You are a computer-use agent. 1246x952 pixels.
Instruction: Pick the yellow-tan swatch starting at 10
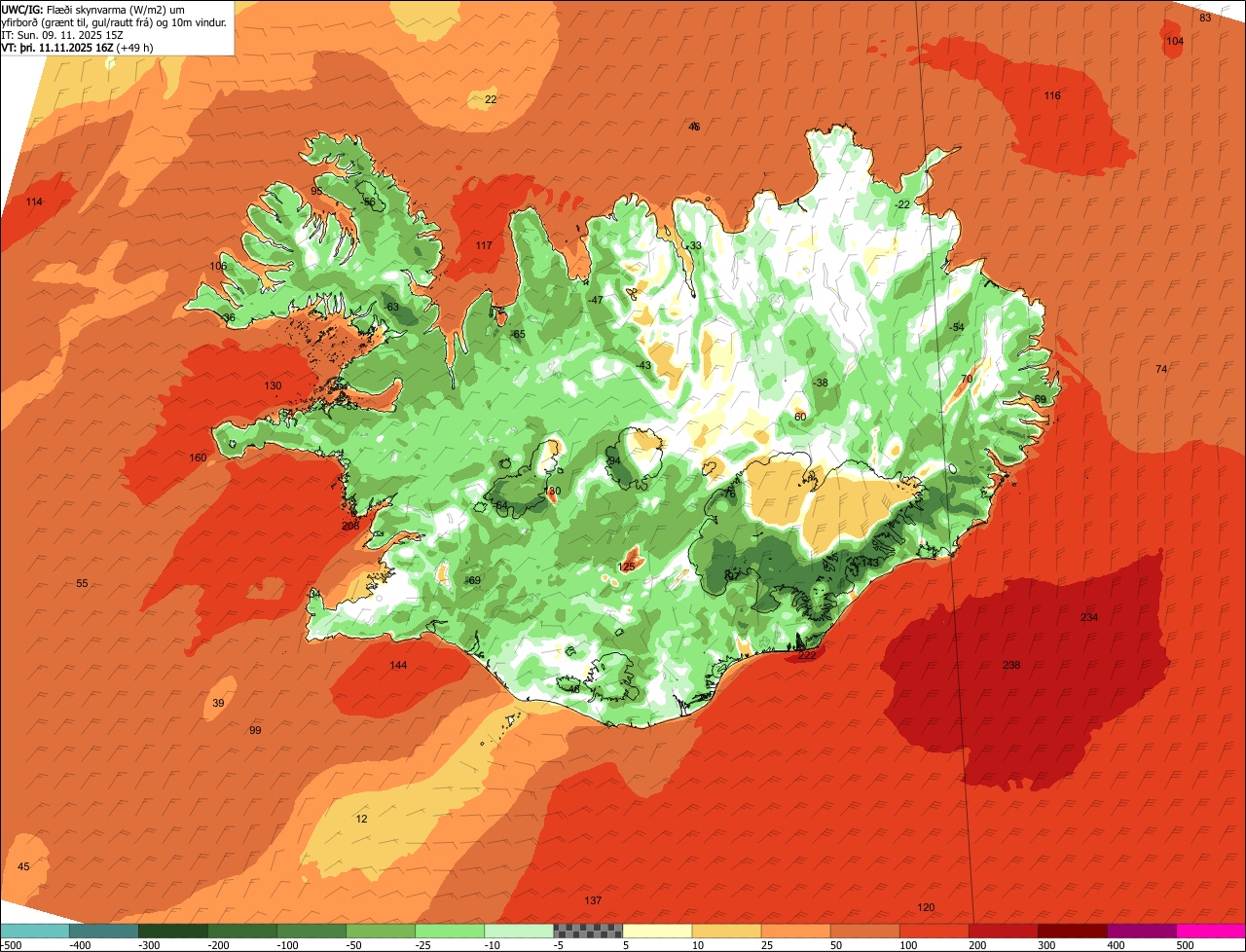[725, 930]
